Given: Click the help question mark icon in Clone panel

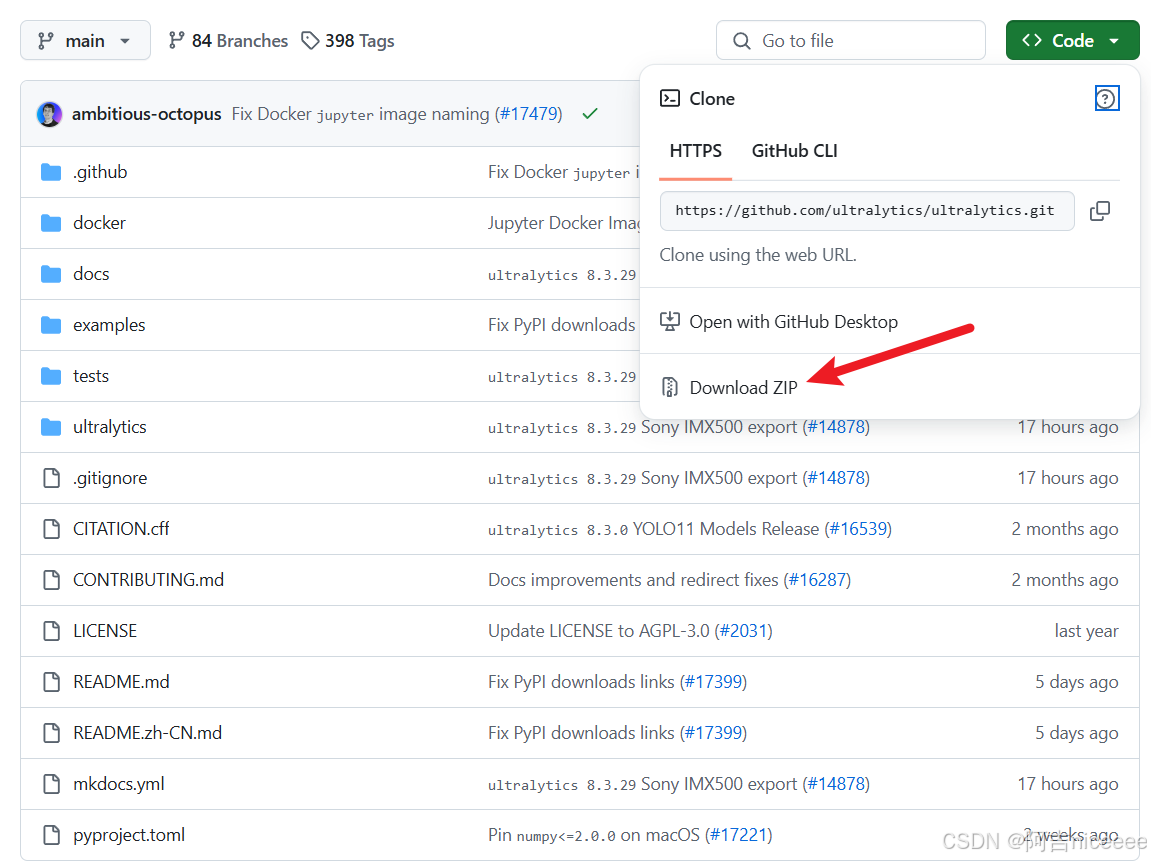Looking at the screenshot, I should [x=1106, y=98].
